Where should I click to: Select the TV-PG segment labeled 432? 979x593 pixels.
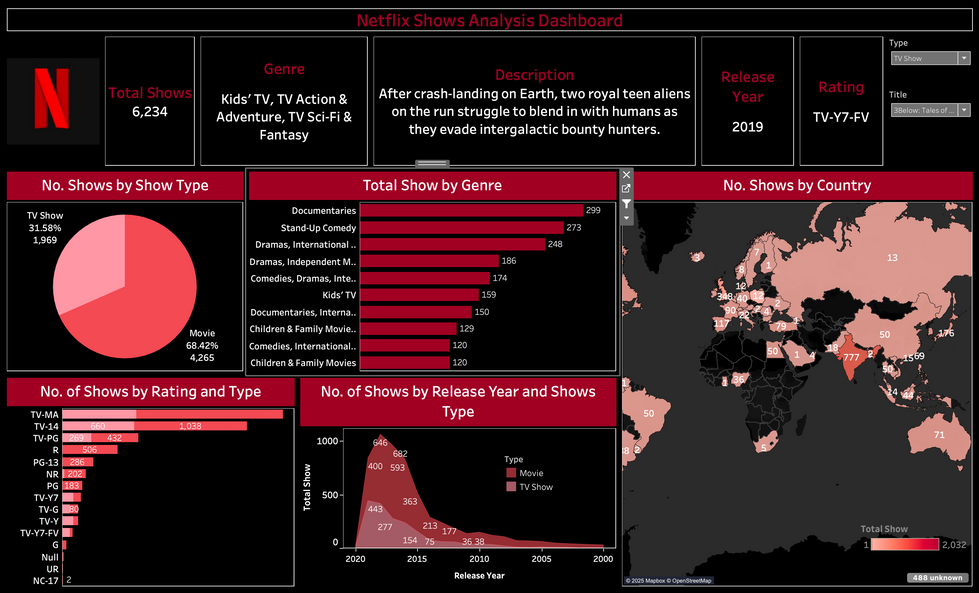click(x=115, y=438)
